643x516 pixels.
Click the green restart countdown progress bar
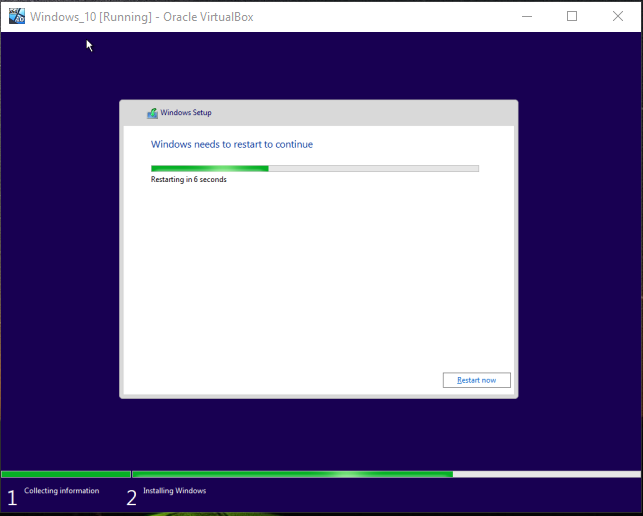[209, 168]
